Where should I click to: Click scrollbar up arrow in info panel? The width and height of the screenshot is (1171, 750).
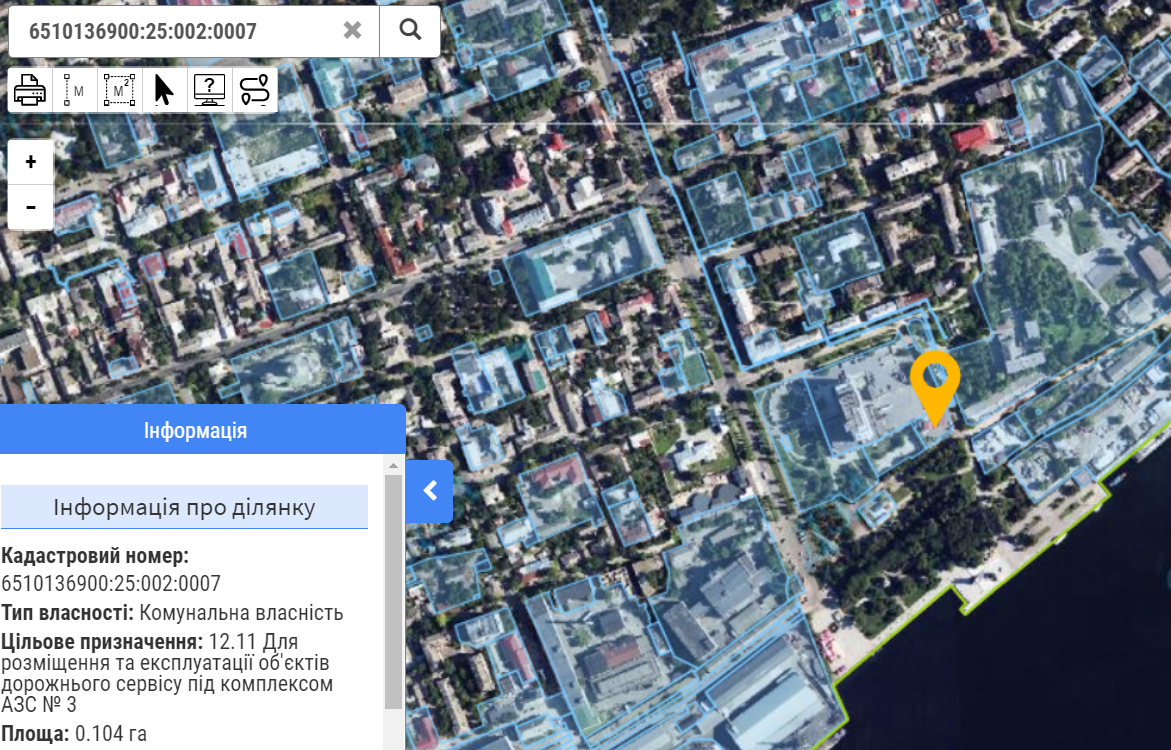click(394, 465)
